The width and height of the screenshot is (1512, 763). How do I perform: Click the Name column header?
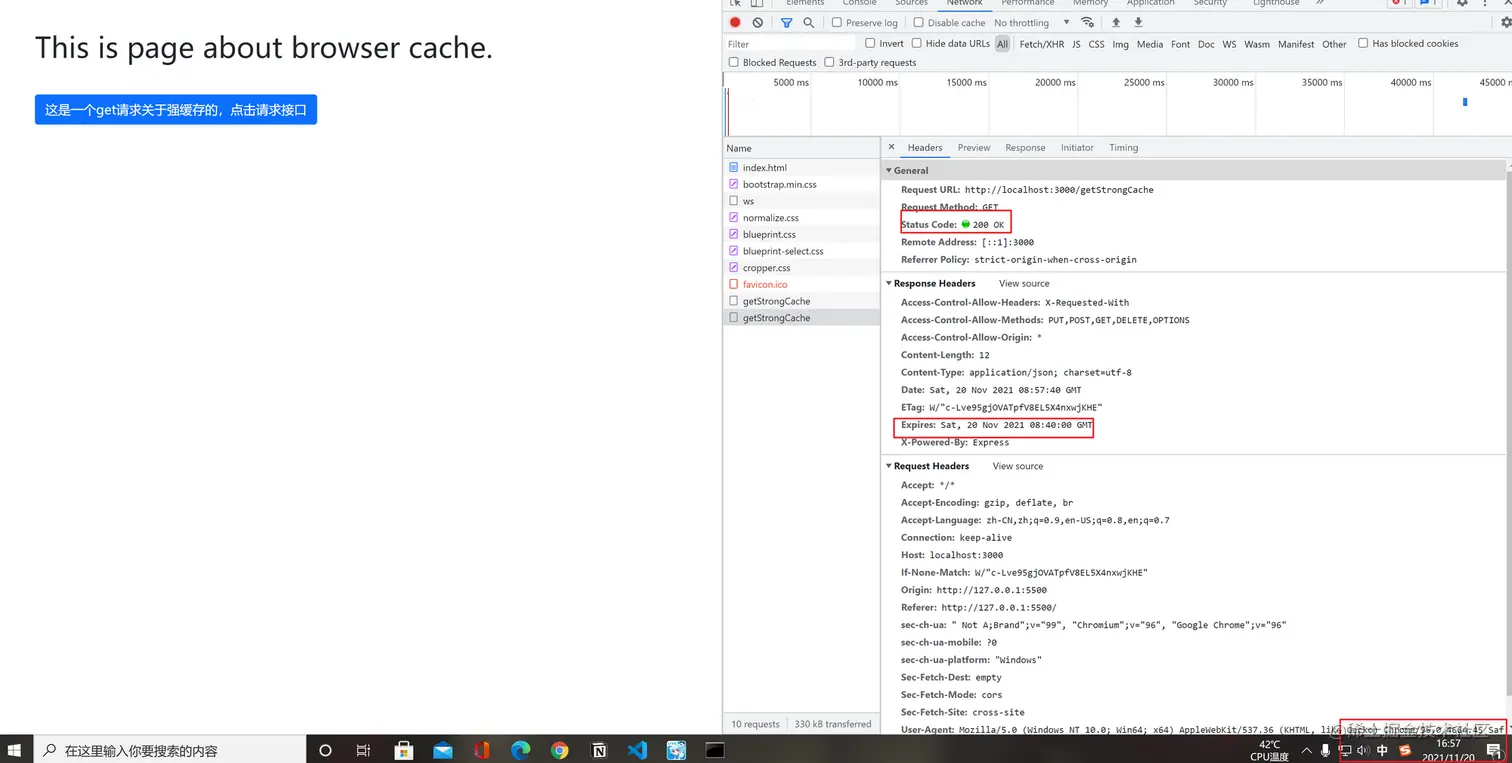[802, 148]
